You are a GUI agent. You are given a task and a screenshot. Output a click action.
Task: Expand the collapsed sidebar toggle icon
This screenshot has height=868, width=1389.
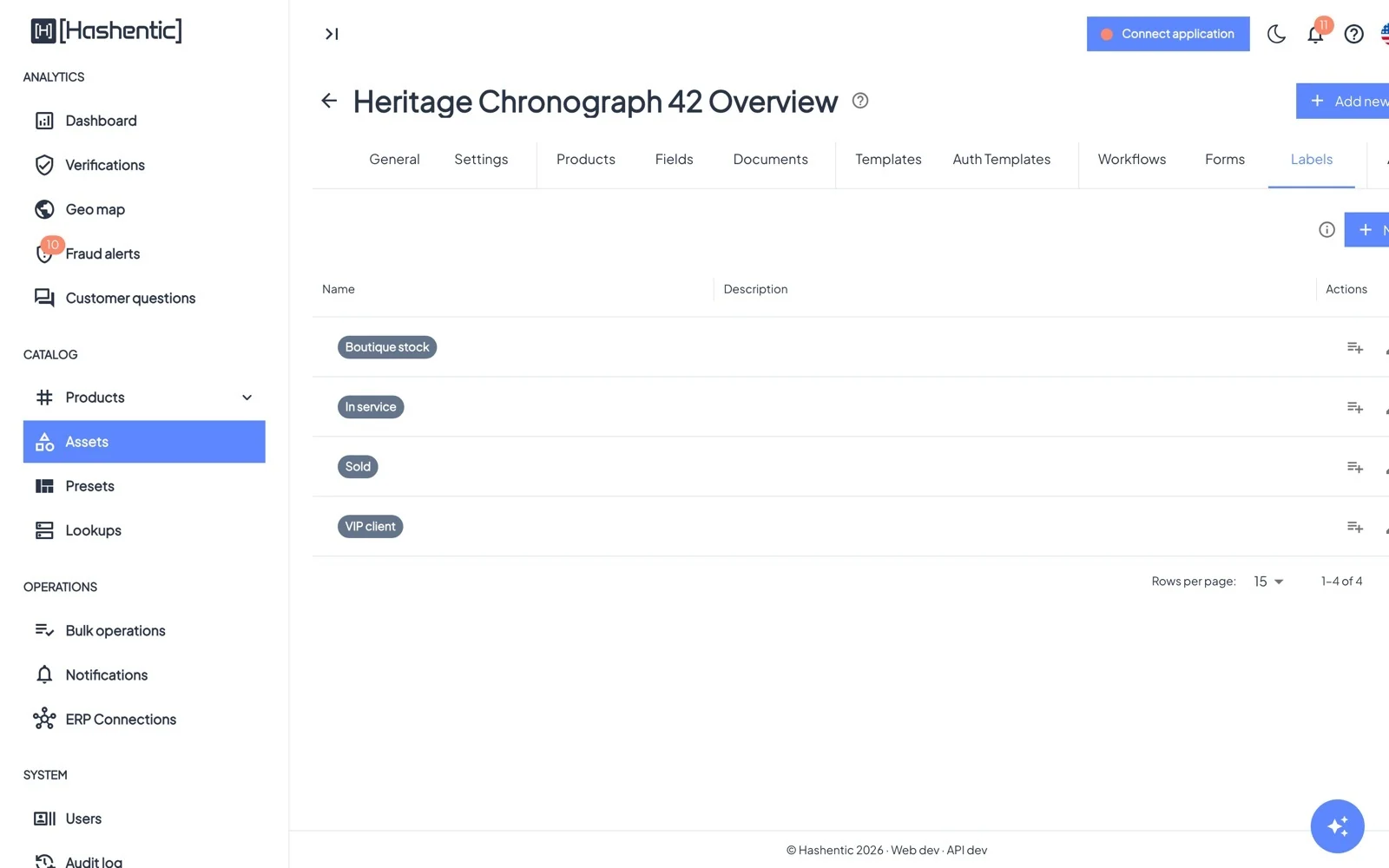pos(332,34)
